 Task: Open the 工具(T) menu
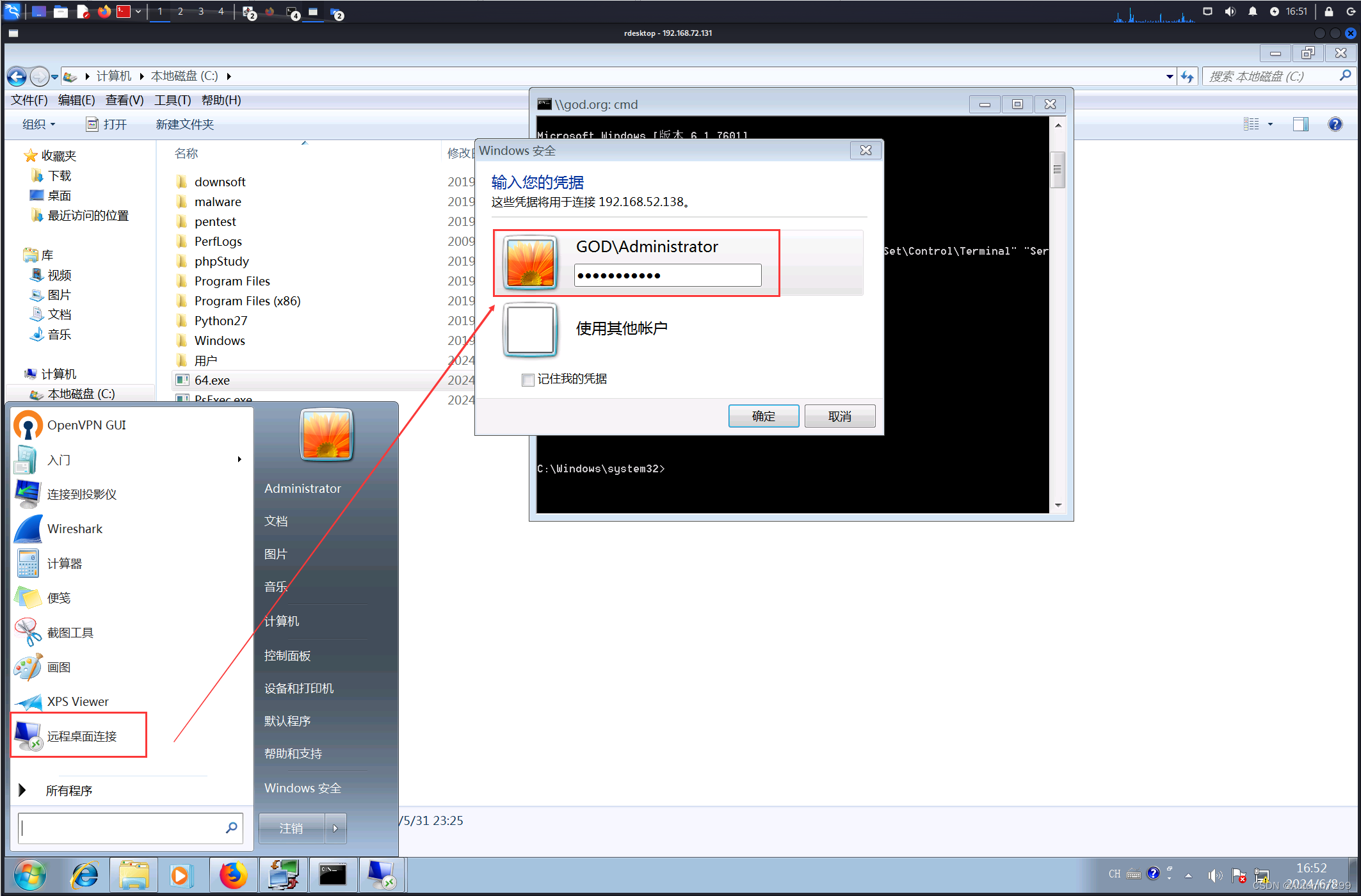[x=172, y=100]
